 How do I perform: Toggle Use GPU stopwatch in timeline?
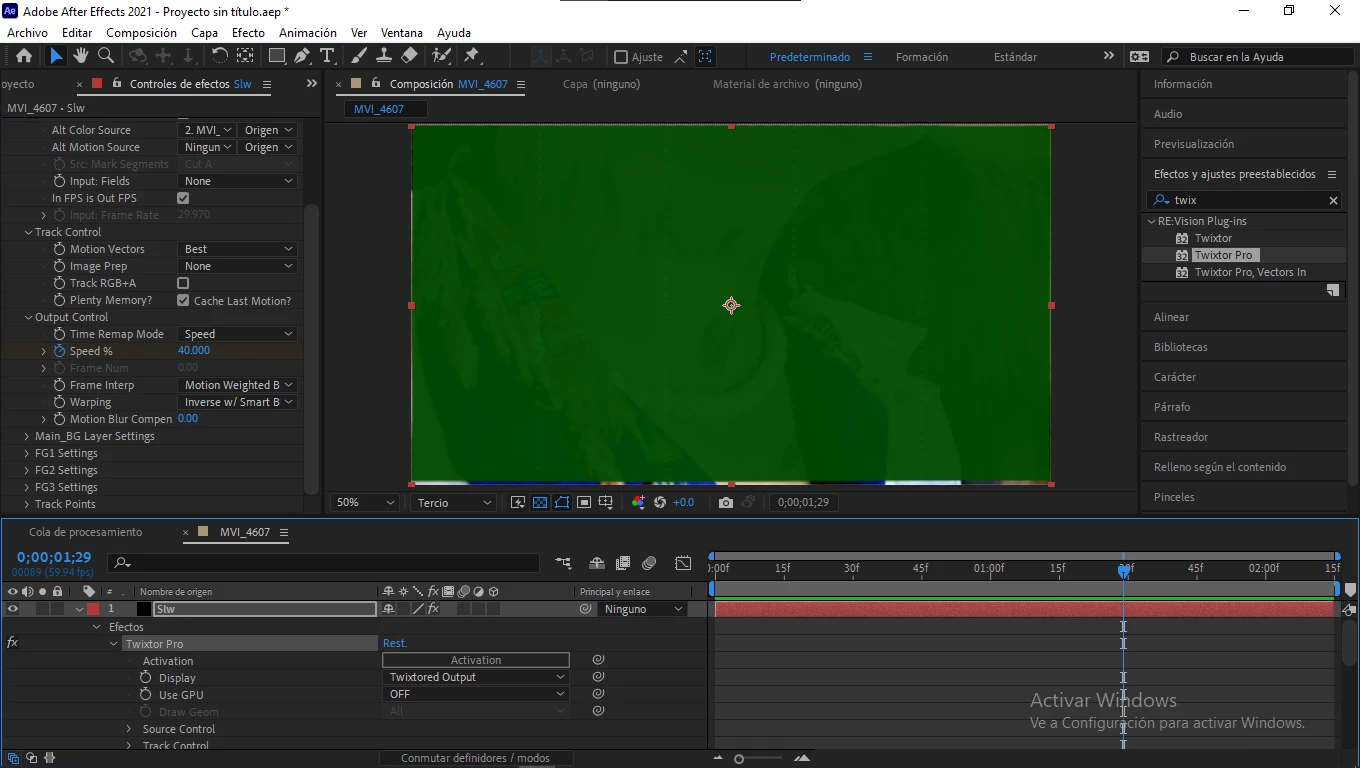tap(145, 694)
